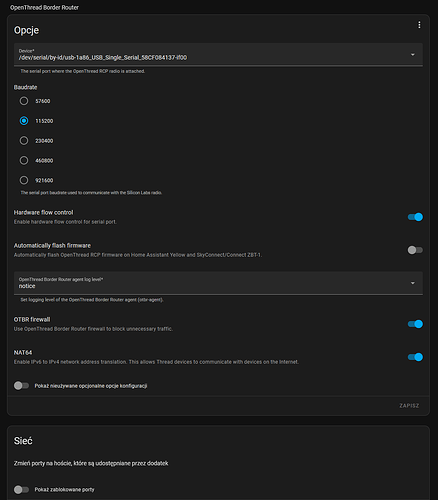
Task: Set baudrate to 921600
Action: 24,180
